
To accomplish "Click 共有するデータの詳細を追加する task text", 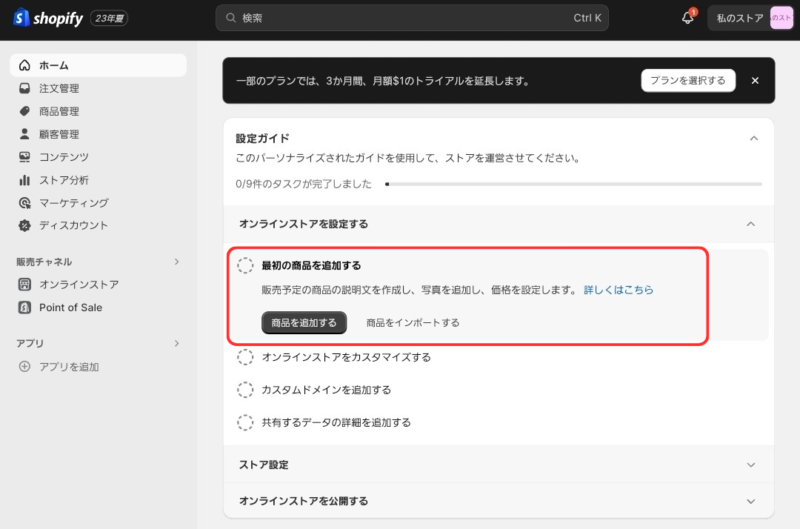I will (336, 422).
